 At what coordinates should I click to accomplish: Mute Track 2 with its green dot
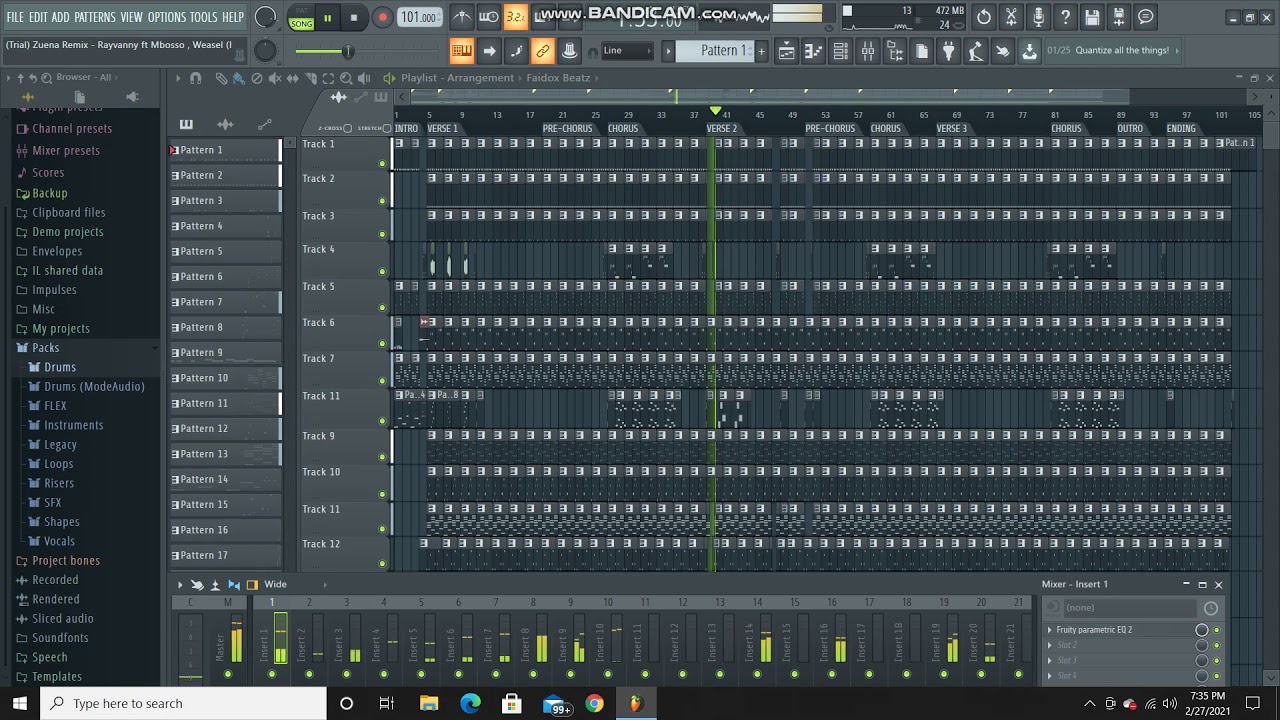coord(382,201)
